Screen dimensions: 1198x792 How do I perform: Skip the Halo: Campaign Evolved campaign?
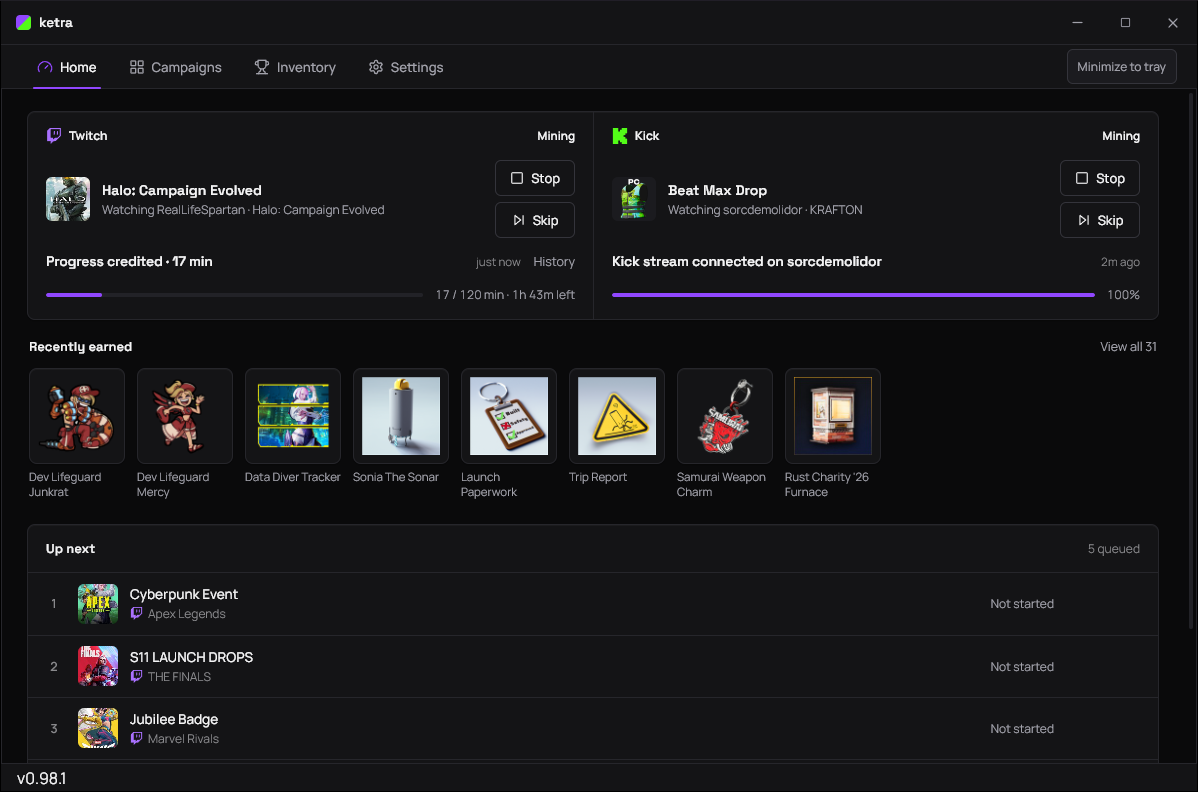[535, 220]
